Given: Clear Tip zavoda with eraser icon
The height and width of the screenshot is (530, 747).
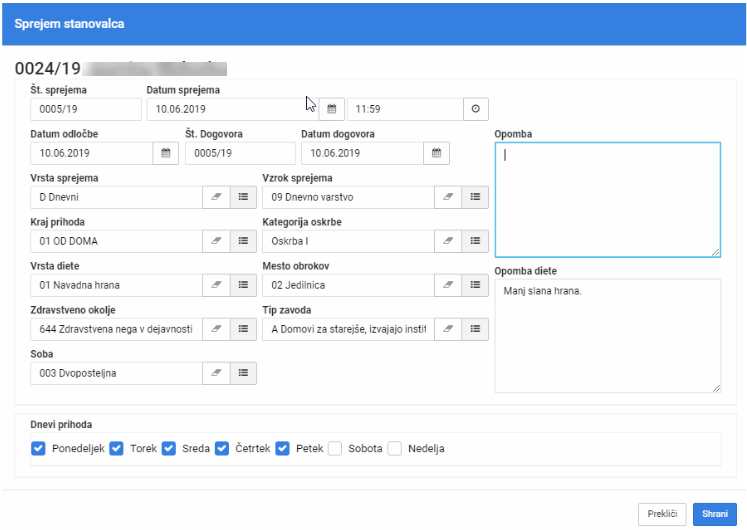Looking at the screenshot, I should 448,329.
